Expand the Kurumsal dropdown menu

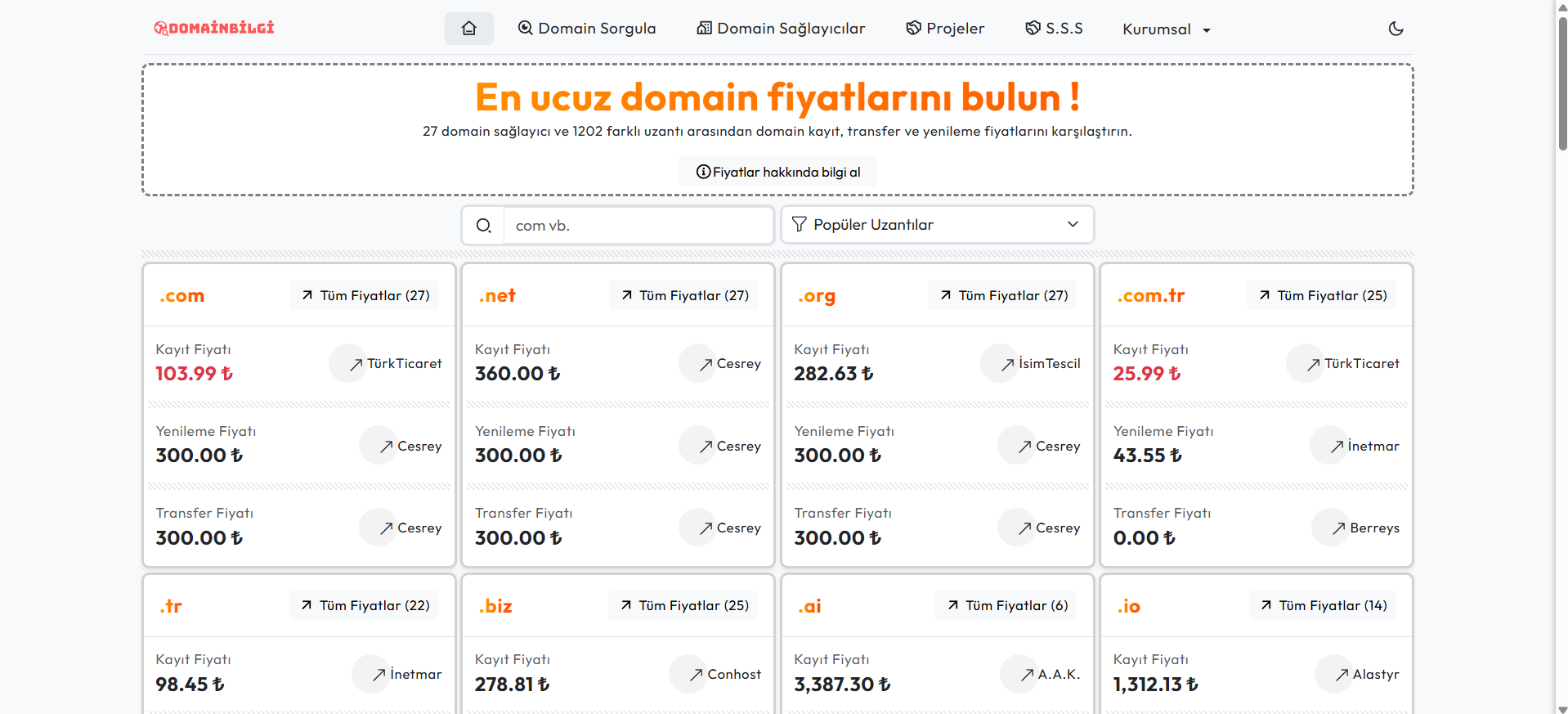[1167, 29]
